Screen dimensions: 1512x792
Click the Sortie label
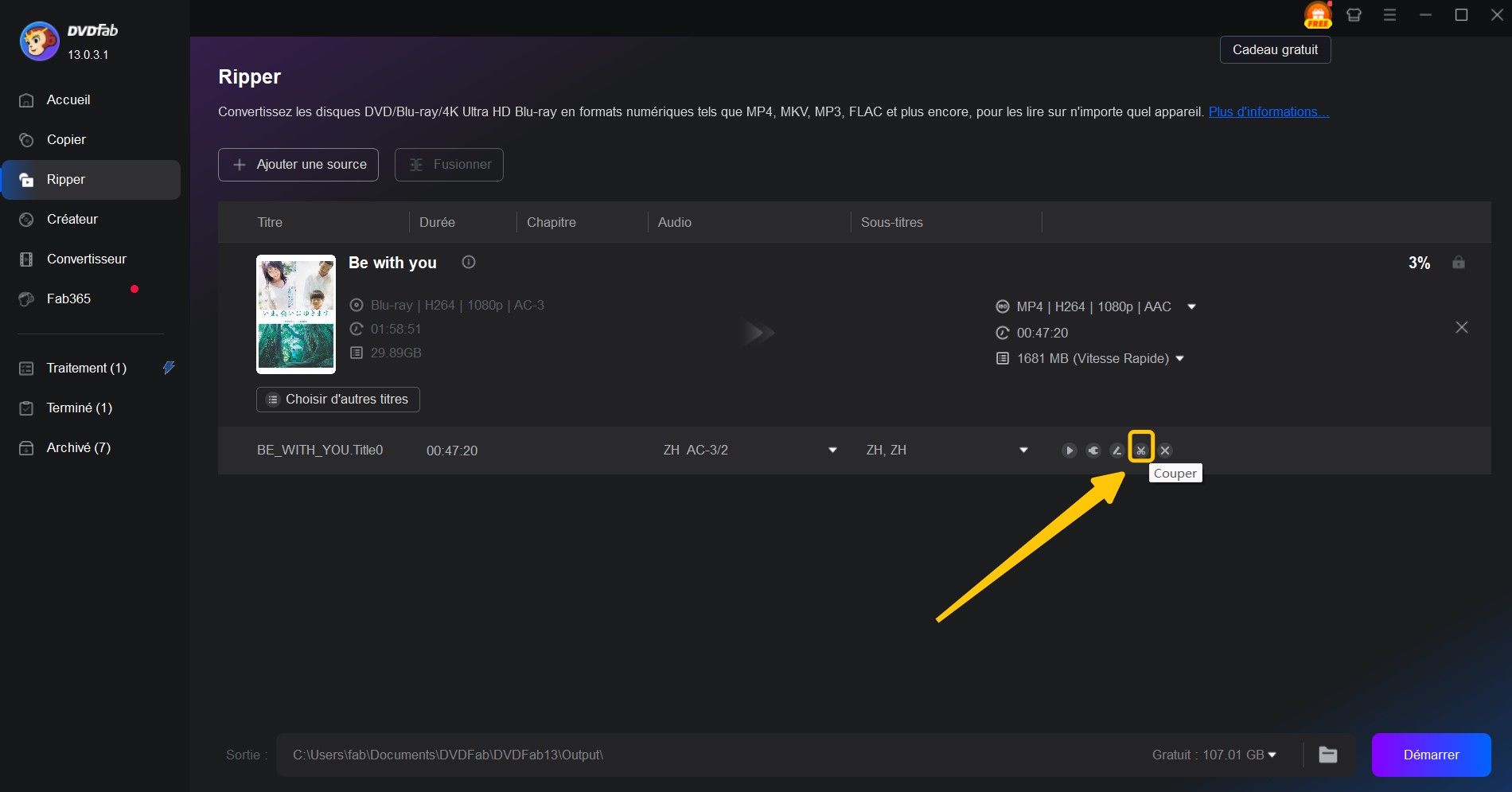click(x=246, y=755)
